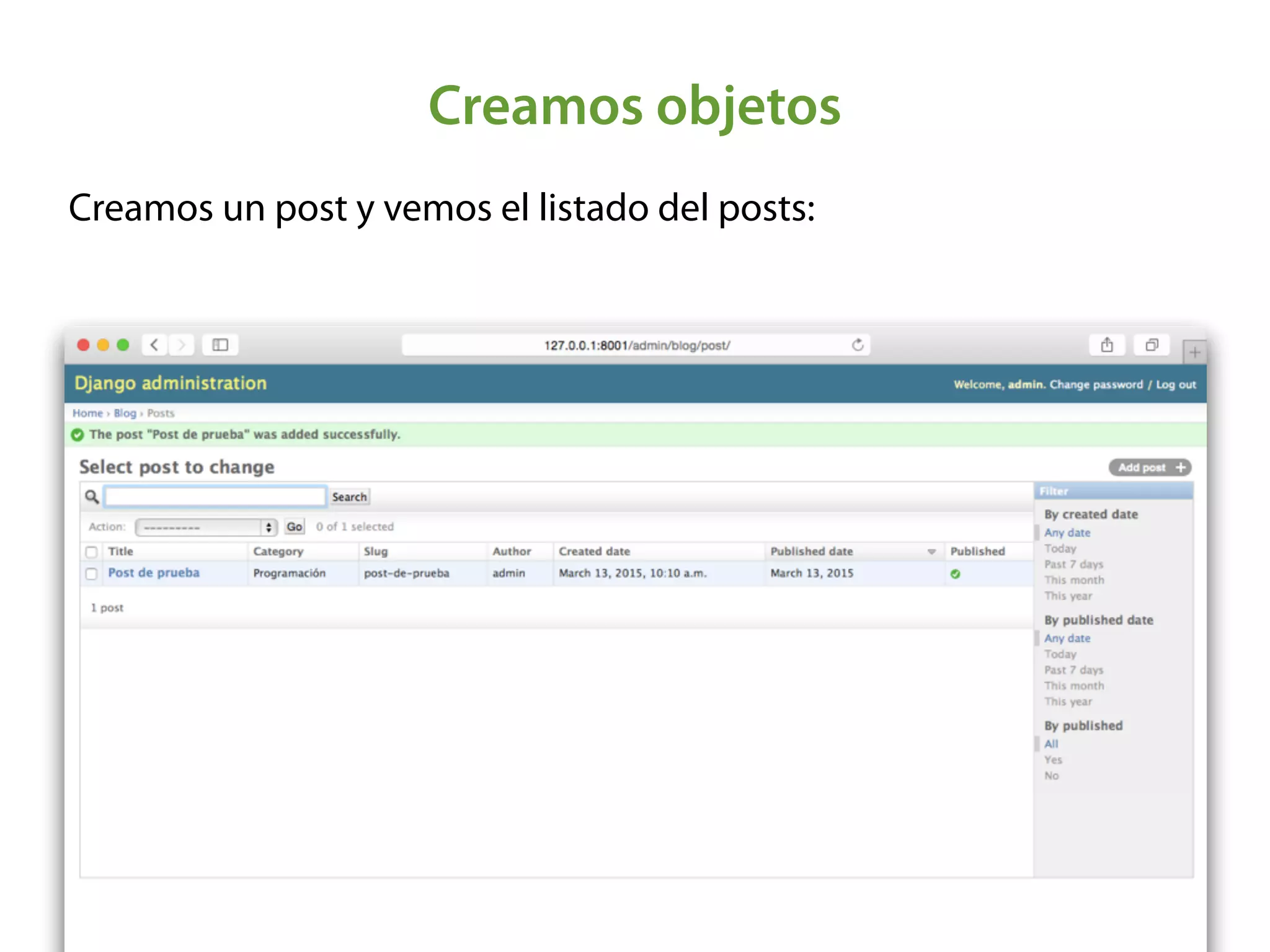Filter created date by This year

coord(1068,596)
